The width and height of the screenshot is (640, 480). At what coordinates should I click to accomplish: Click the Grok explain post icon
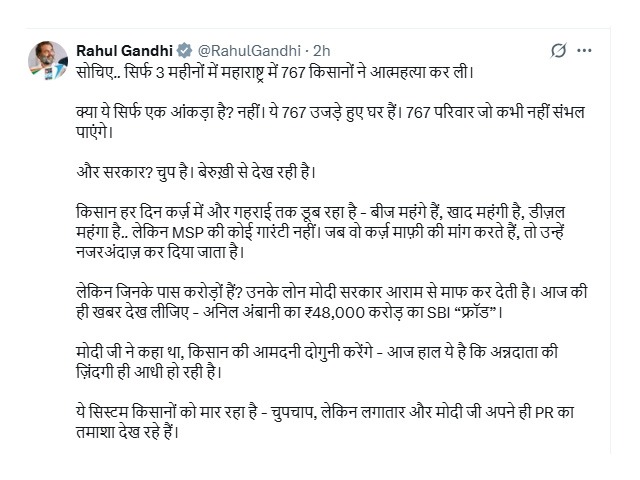click(558, 51)
